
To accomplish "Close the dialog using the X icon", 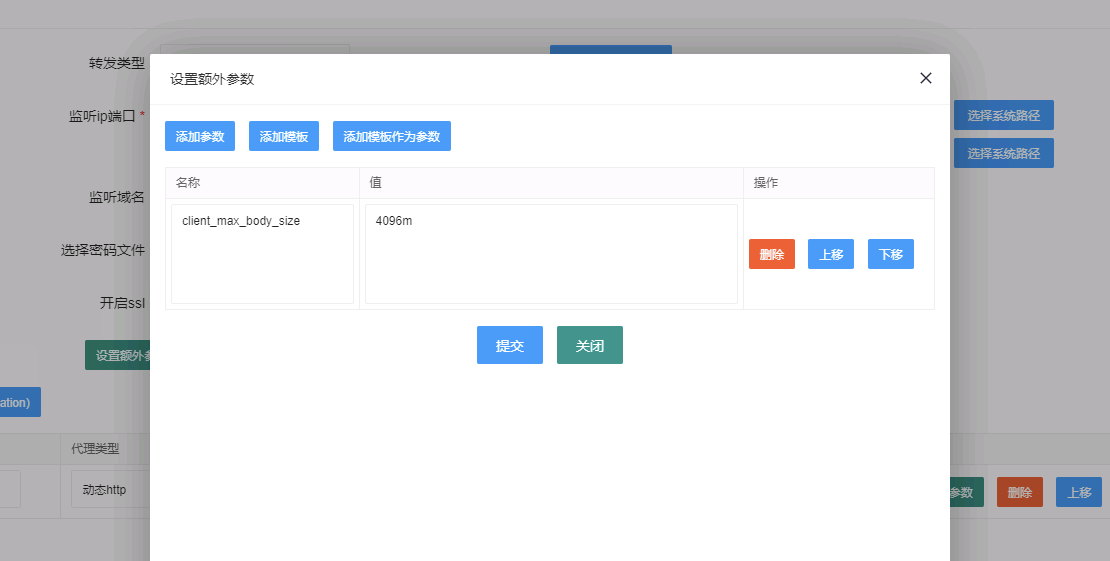I will 925,78.
